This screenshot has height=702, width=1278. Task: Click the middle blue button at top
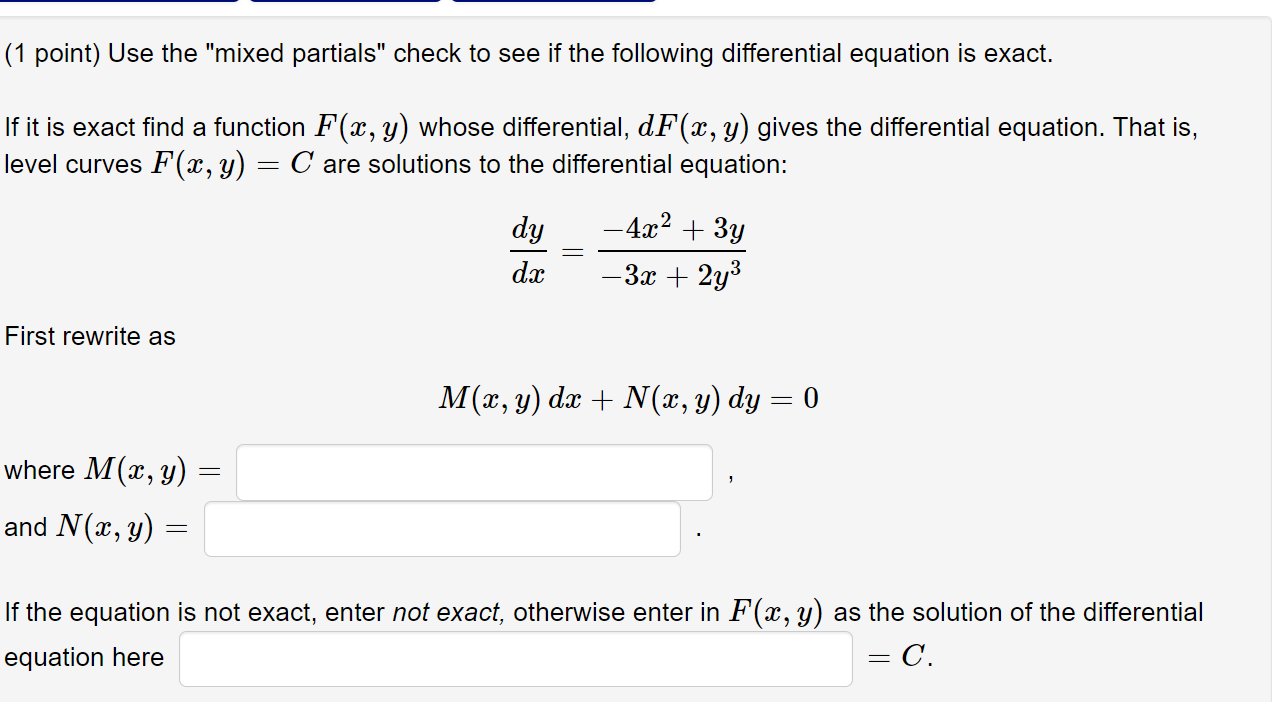(x=345, y=5)
